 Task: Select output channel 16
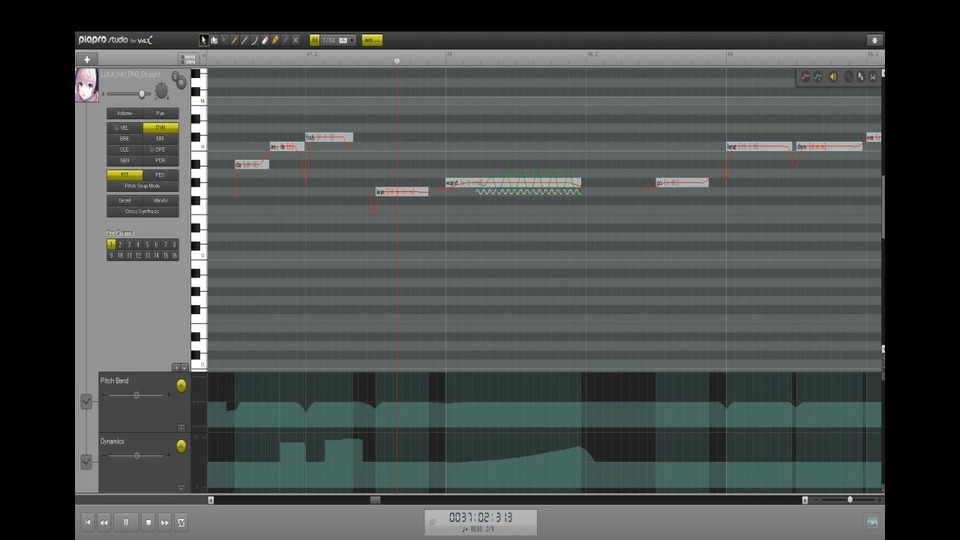174,255
